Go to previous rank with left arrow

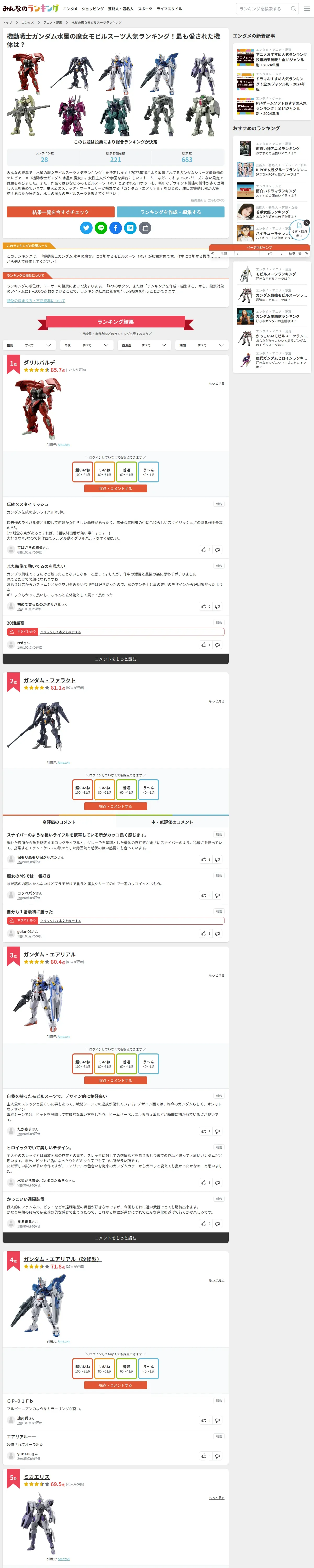(x=238, y=253)
